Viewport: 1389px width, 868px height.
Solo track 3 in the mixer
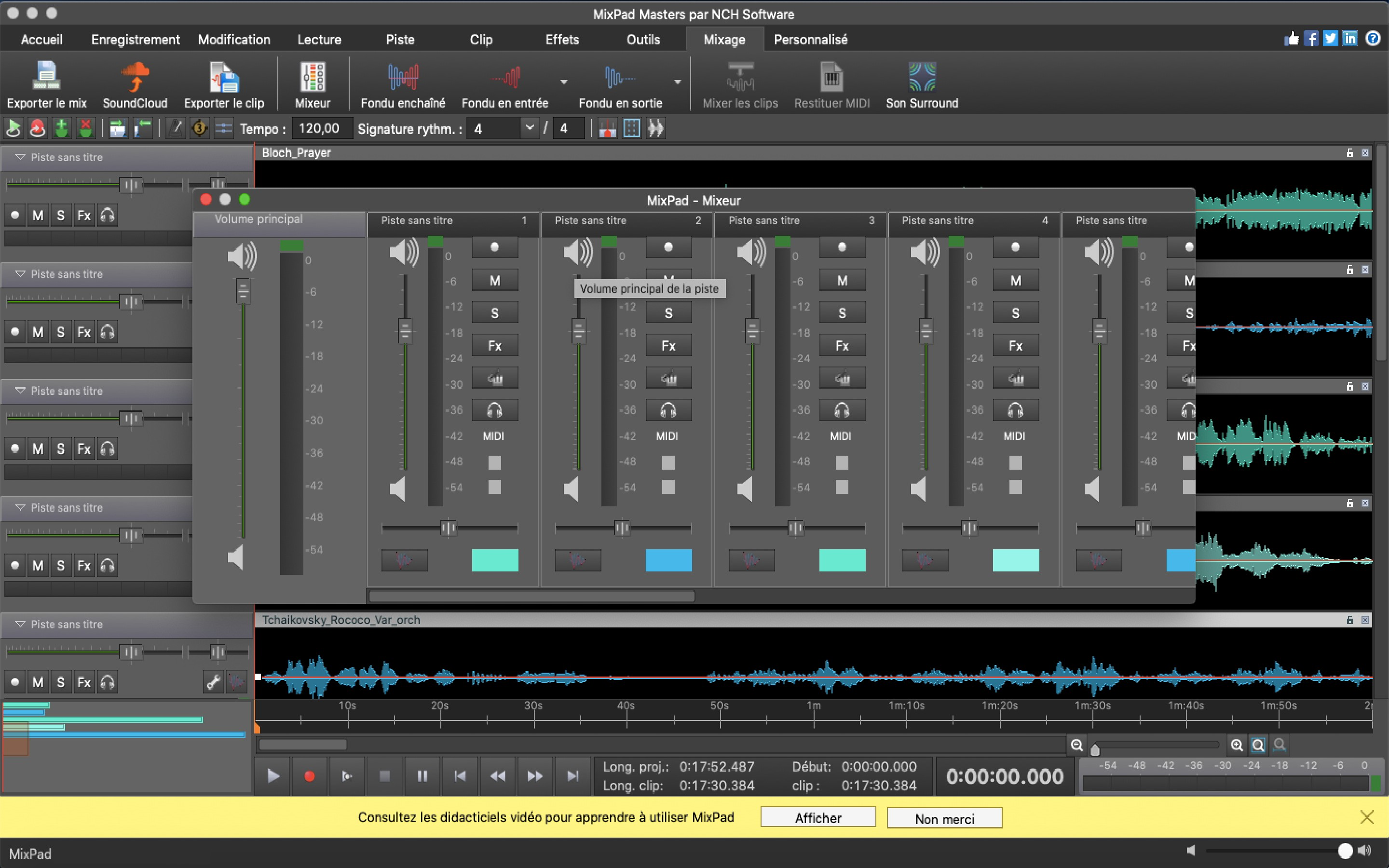pyautogui.click(x=842, y=313)
